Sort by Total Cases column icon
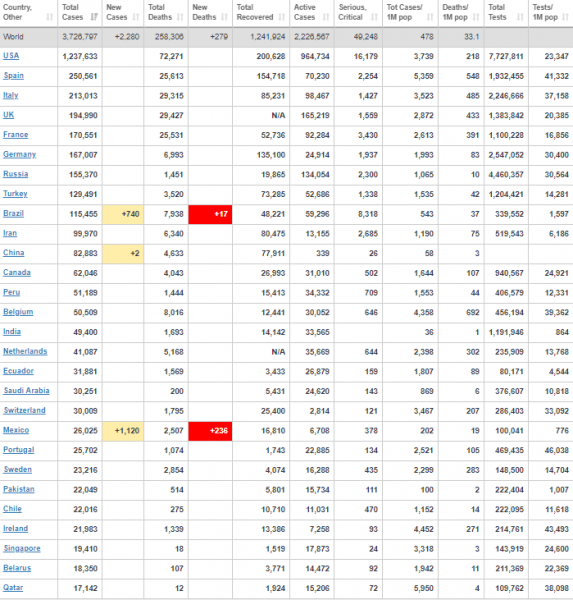This screenshot has width=573, height=600. (94, 17)
